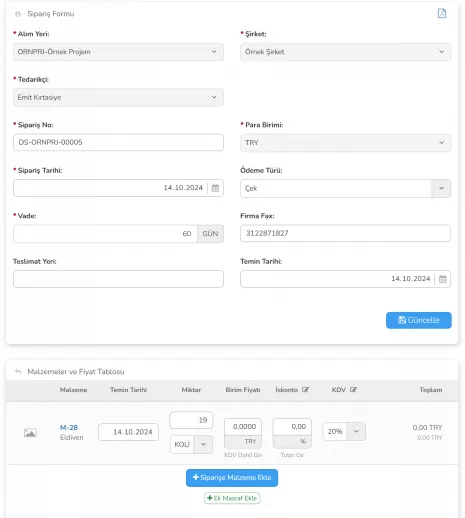This screenshot has width=465, height=518.
Task: Click the Sipariş No input field
Action: pyautogui.click(x=118, y=142)
